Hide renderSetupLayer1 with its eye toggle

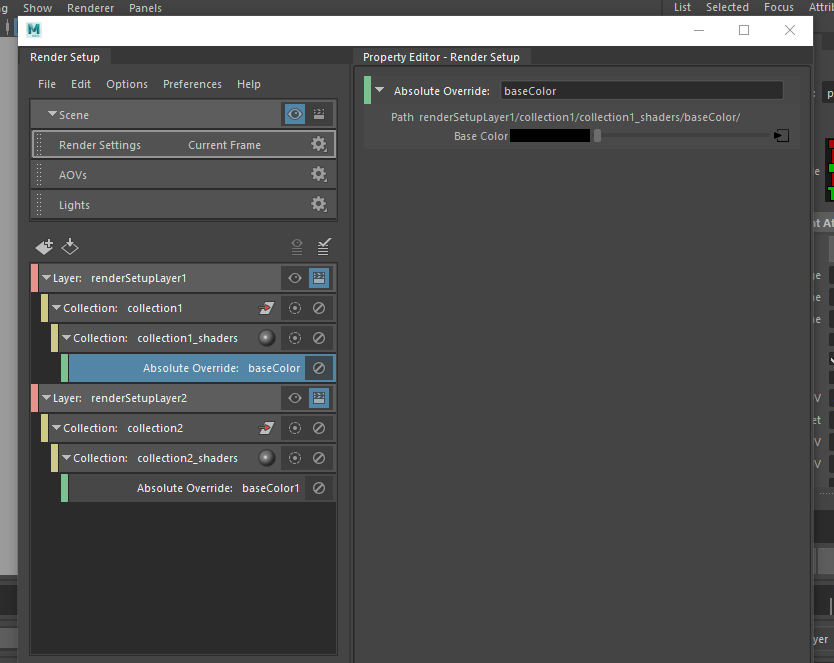(x=293, y=278)
